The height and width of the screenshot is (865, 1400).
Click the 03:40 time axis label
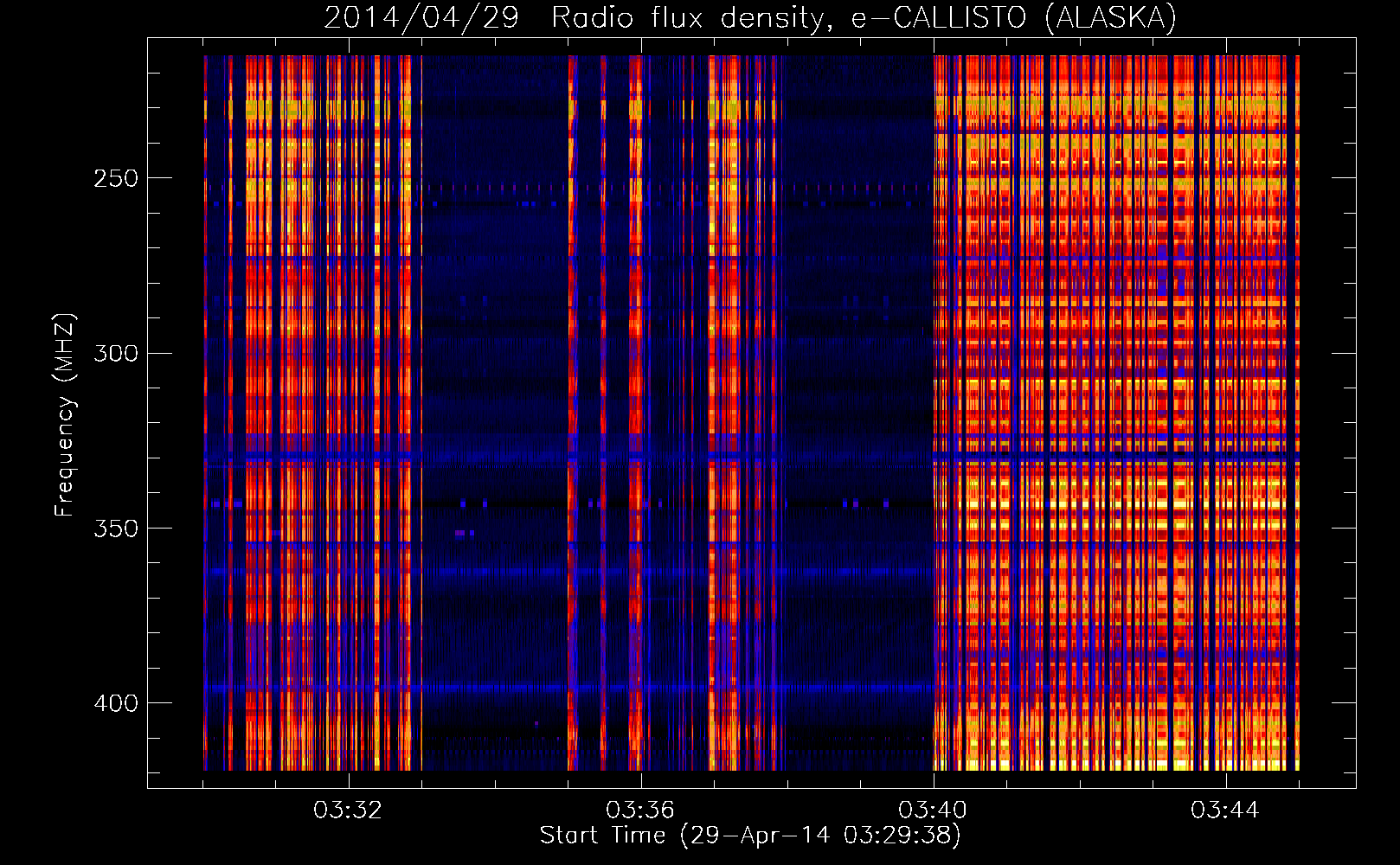tap(933, 811)
